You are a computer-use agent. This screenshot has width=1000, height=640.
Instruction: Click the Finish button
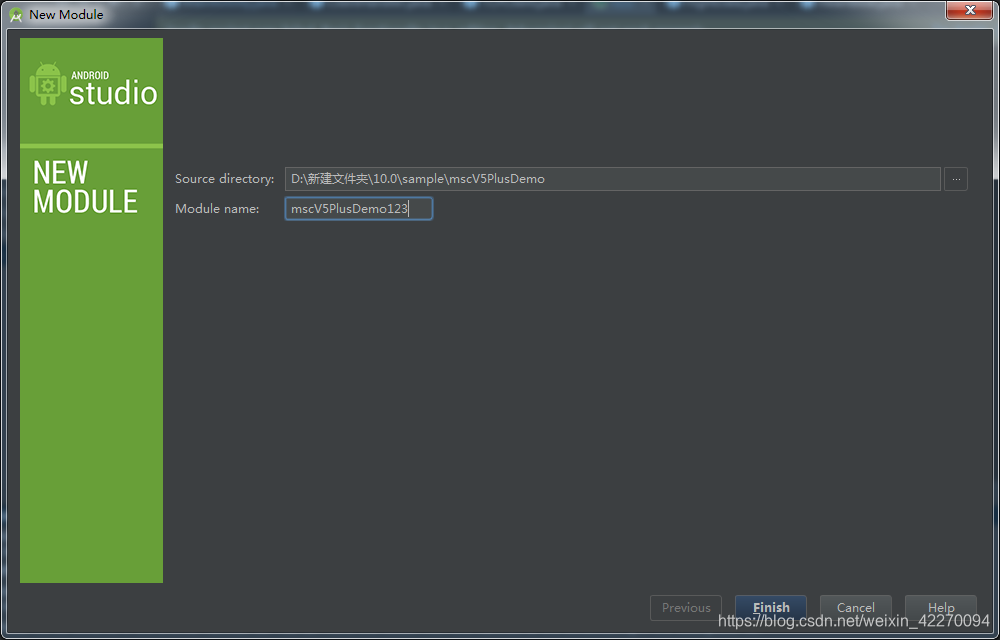(770, 607)
